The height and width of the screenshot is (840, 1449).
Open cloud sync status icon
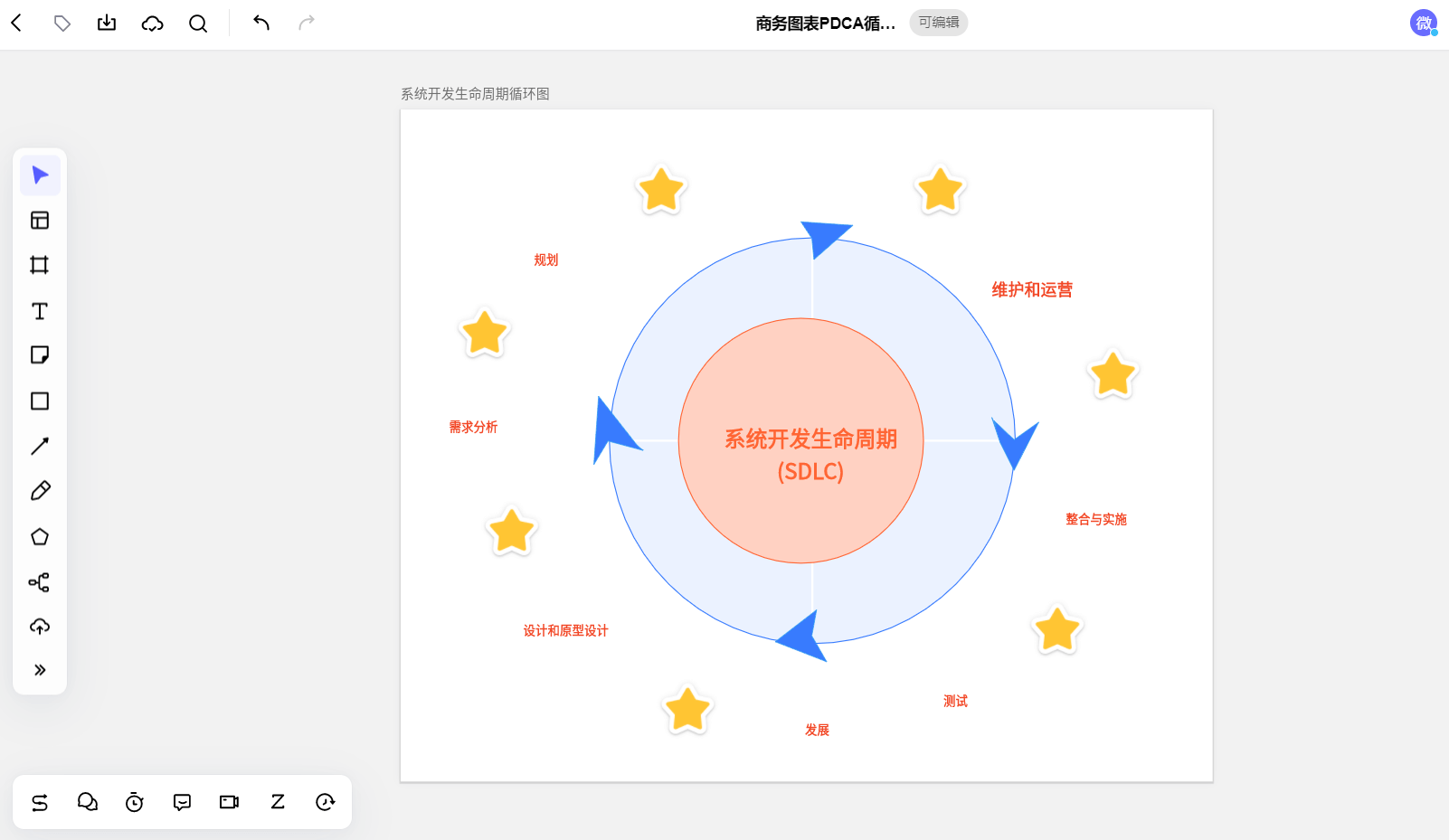click(153, 24)
